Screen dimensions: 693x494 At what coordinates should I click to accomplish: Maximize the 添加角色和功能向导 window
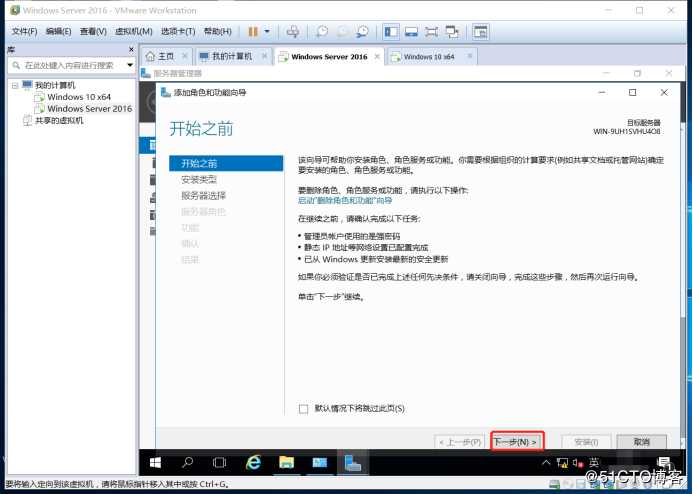[632, 92]
